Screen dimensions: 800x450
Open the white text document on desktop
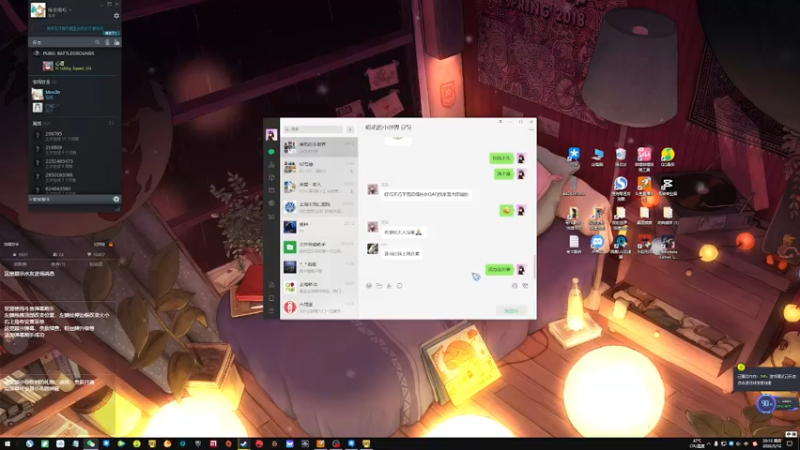click(574, 244)
